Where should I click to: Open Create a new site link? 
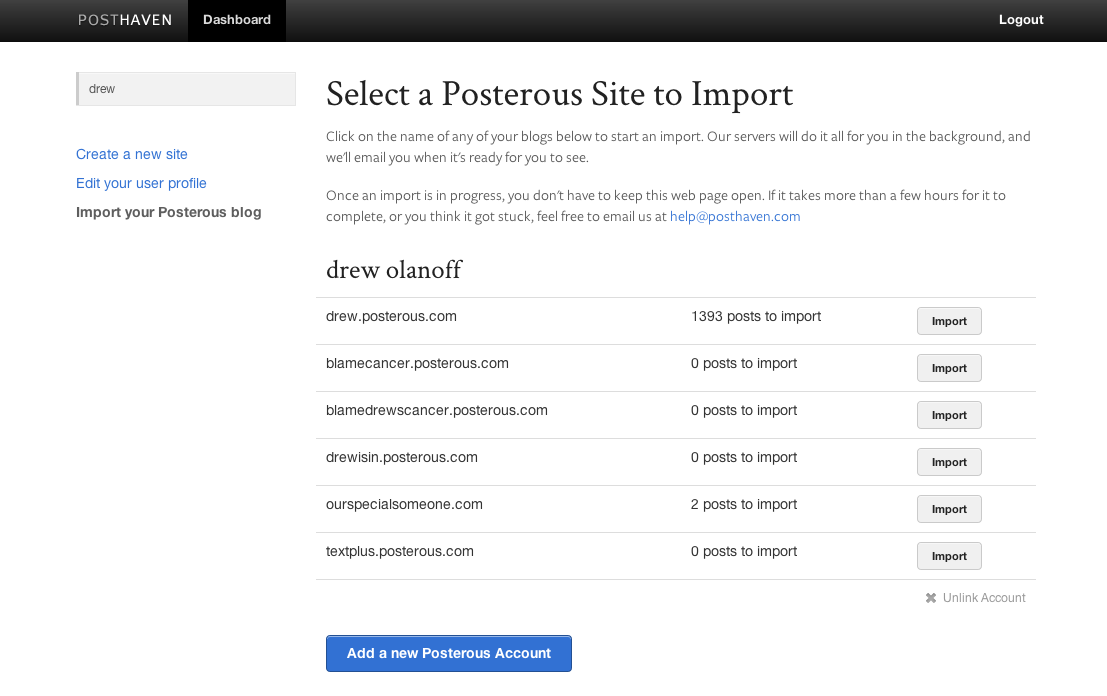[132, 154]
